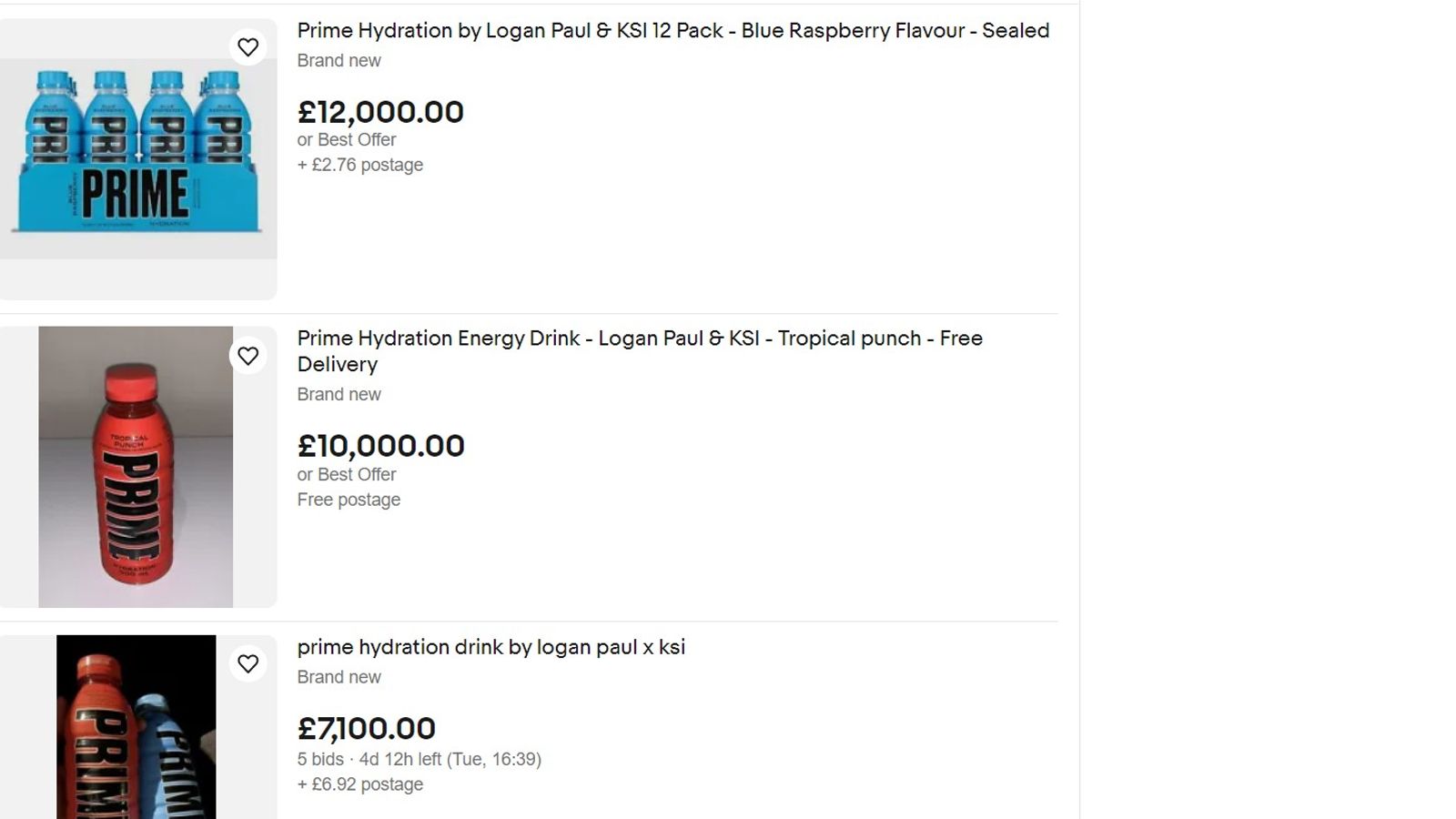
Task: Click "or Best Offer" under £12,000.00
Action: [x=347, y=140]
